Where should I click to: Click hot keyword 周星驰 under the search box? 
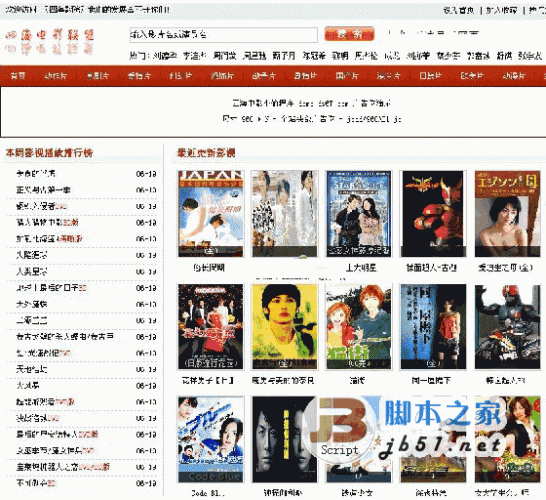coord(255,56)
